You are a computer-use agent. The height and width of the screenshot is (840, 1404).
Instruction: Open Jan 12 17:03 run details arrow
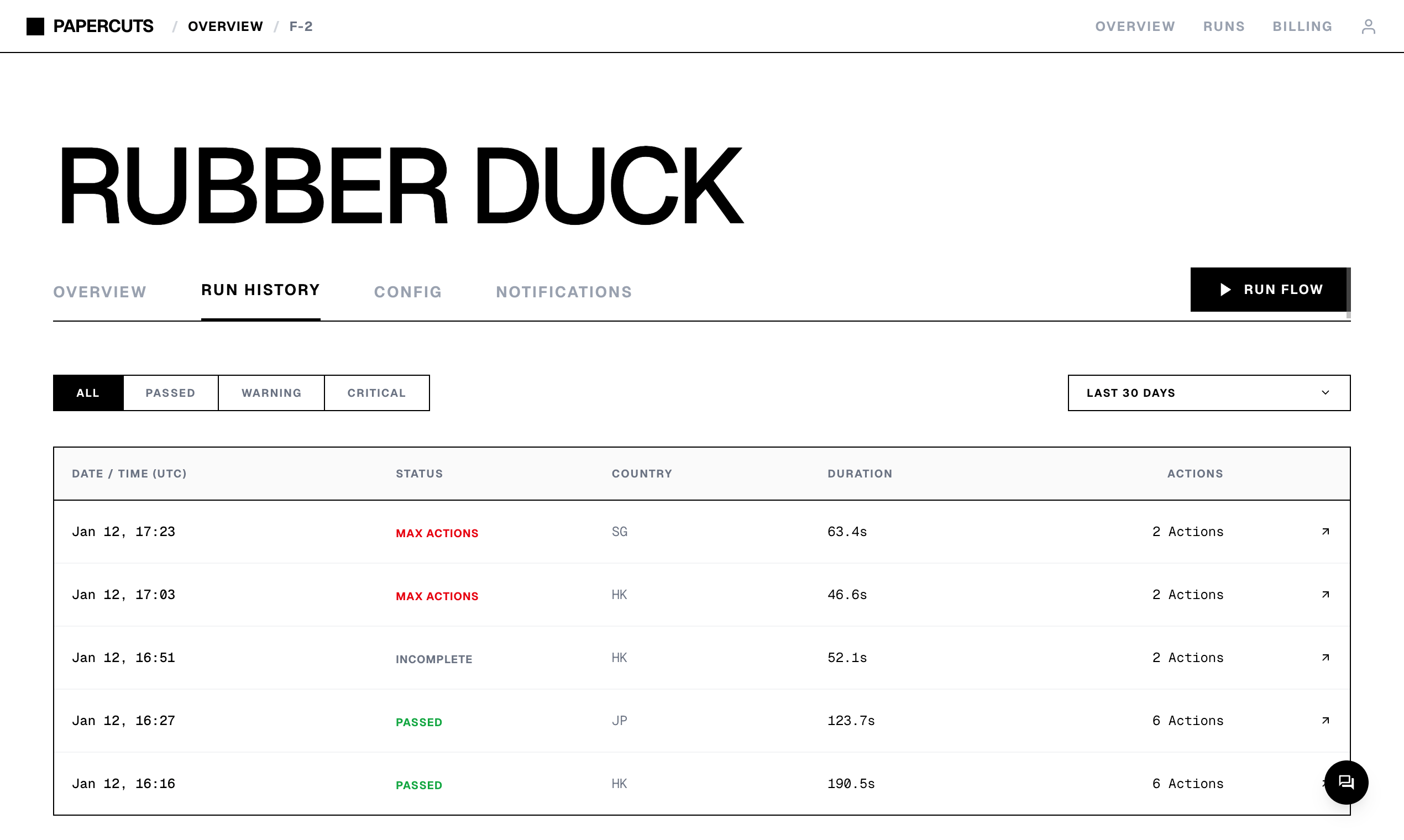pos(1326,594)
